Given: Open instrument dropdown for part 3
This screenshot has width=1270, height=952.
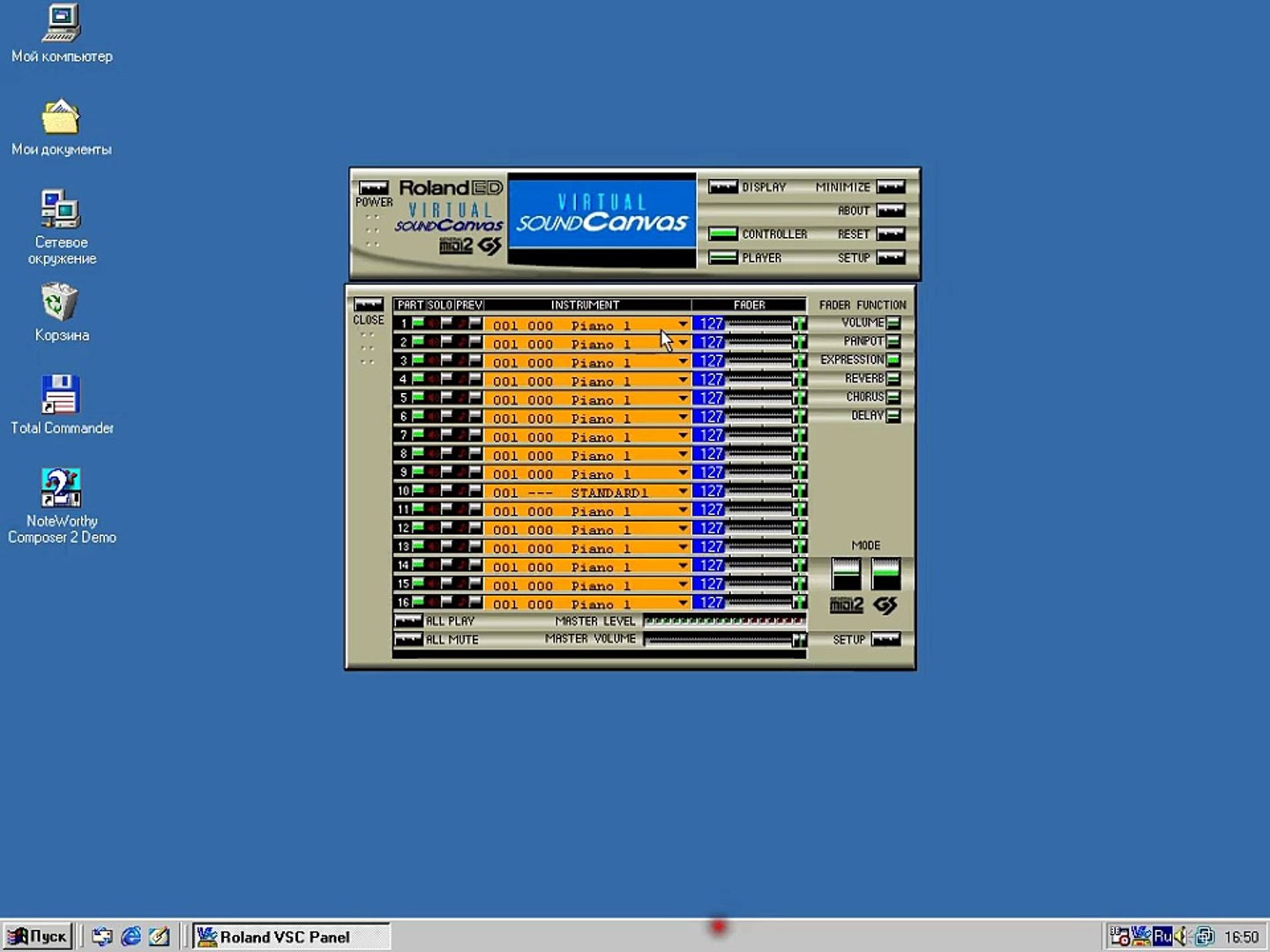Looking at the screenshot, I should 683,361.
